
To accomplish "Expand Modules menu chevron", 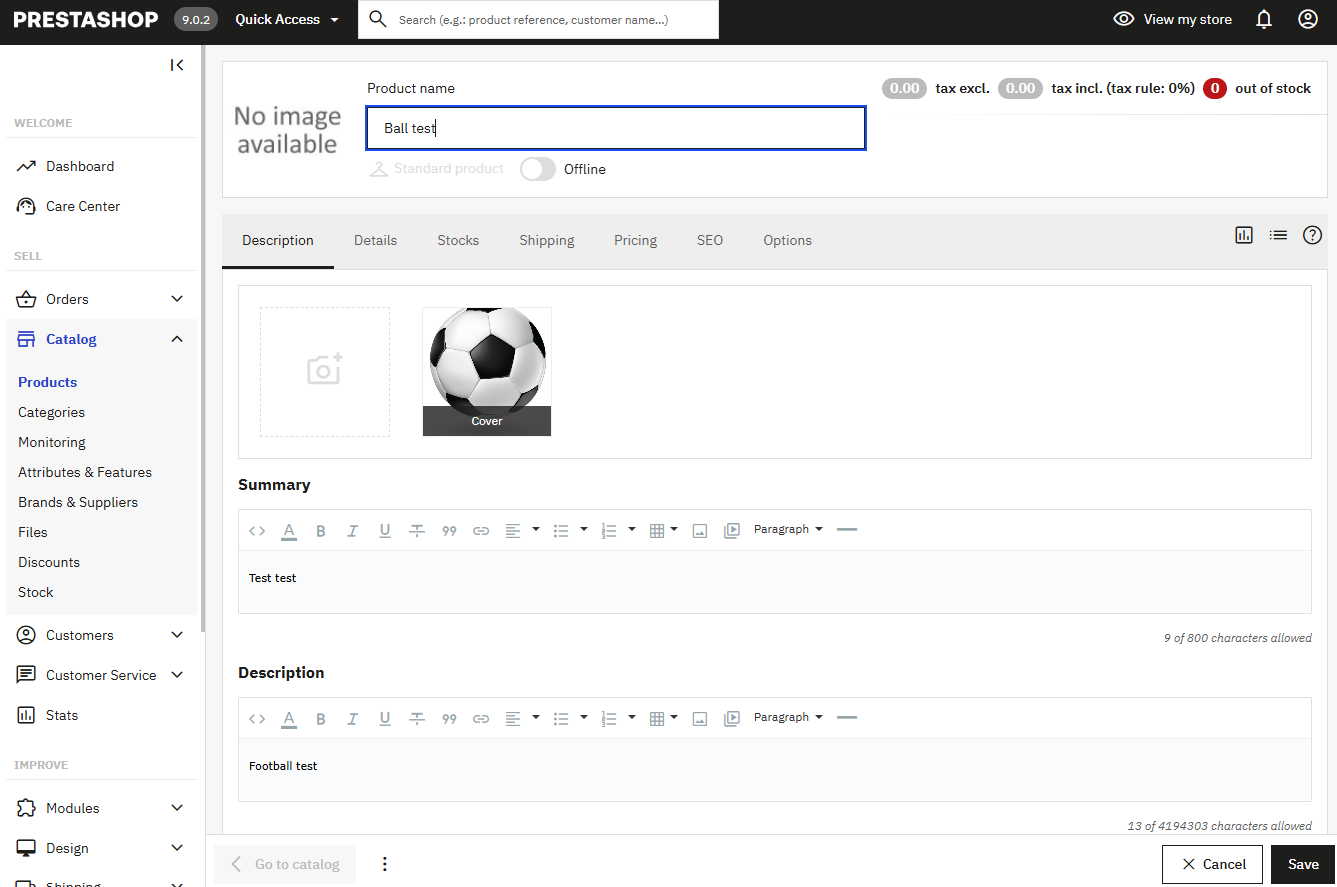I will pyautogui.click(x=177, y=808).
